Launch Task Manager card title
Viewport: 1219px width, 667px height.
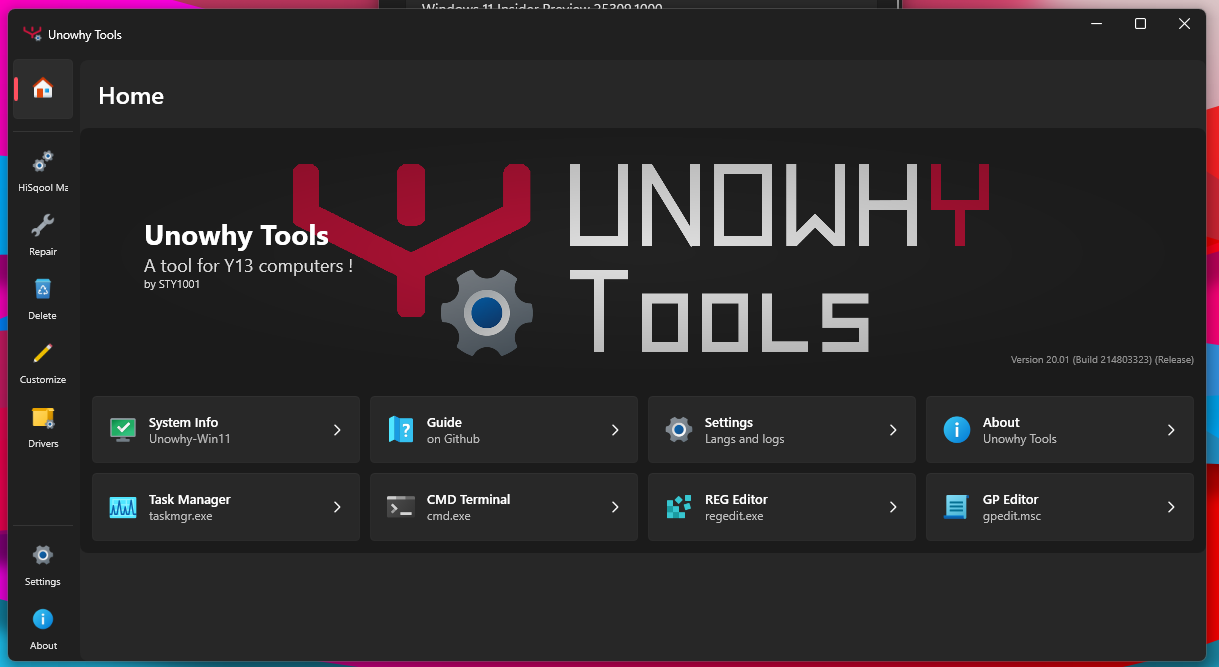[190, 500]
